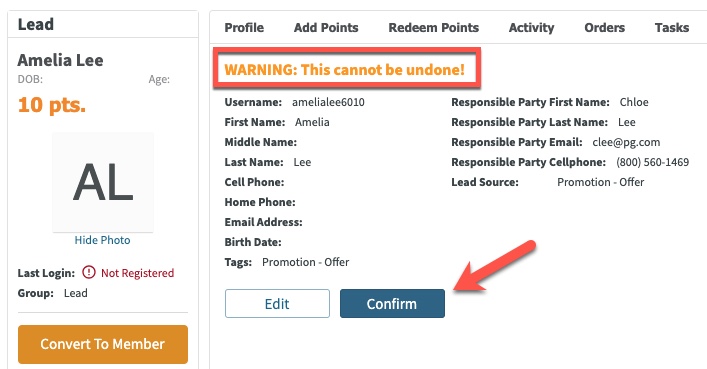Go to the Activity tab
Image resolution: width=707 pixels, height=369 pixels.
(x=532, y=28)
